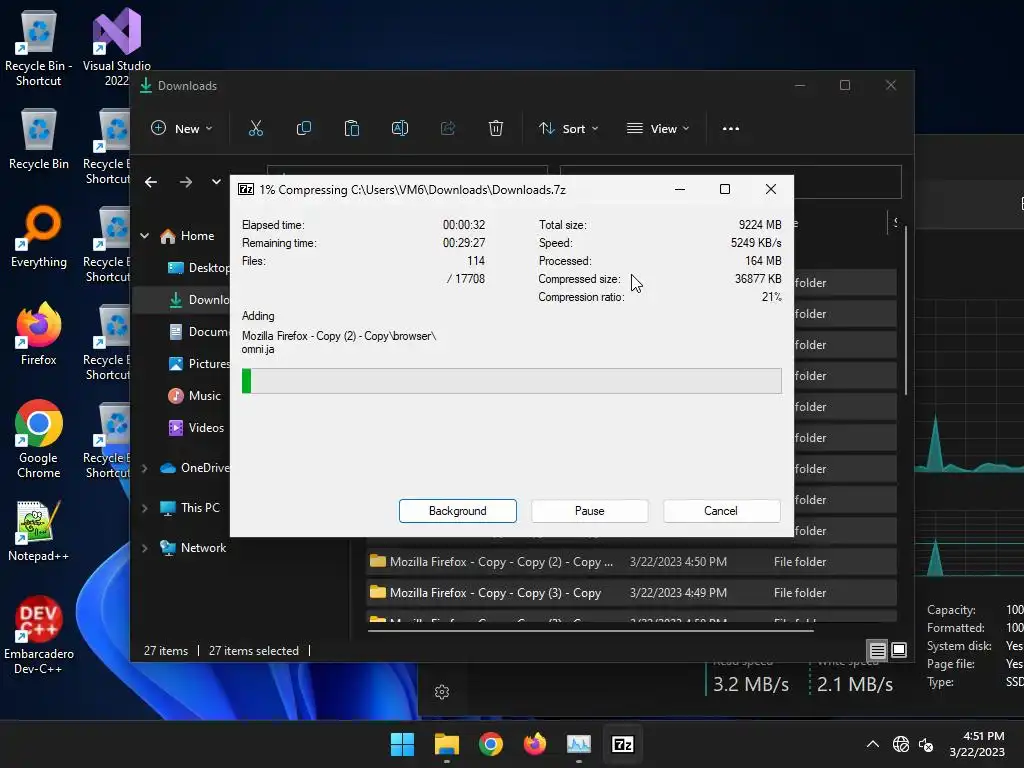The height and width of the screenshot is (768, 1024).
Task: Open the Google Chrome desktop icon
Action: click(39, 439)
